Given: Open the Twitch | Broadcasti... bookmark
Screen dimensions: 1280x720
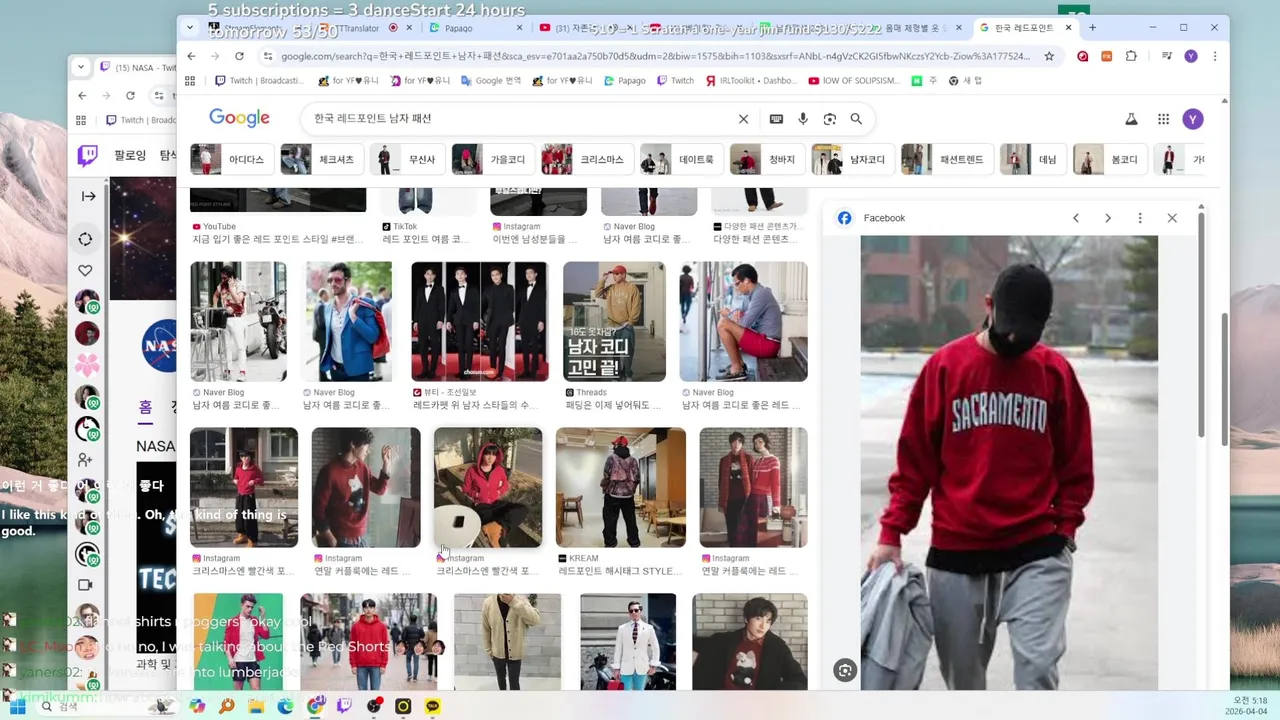Looking at the screenshot, I should (258, 81).
